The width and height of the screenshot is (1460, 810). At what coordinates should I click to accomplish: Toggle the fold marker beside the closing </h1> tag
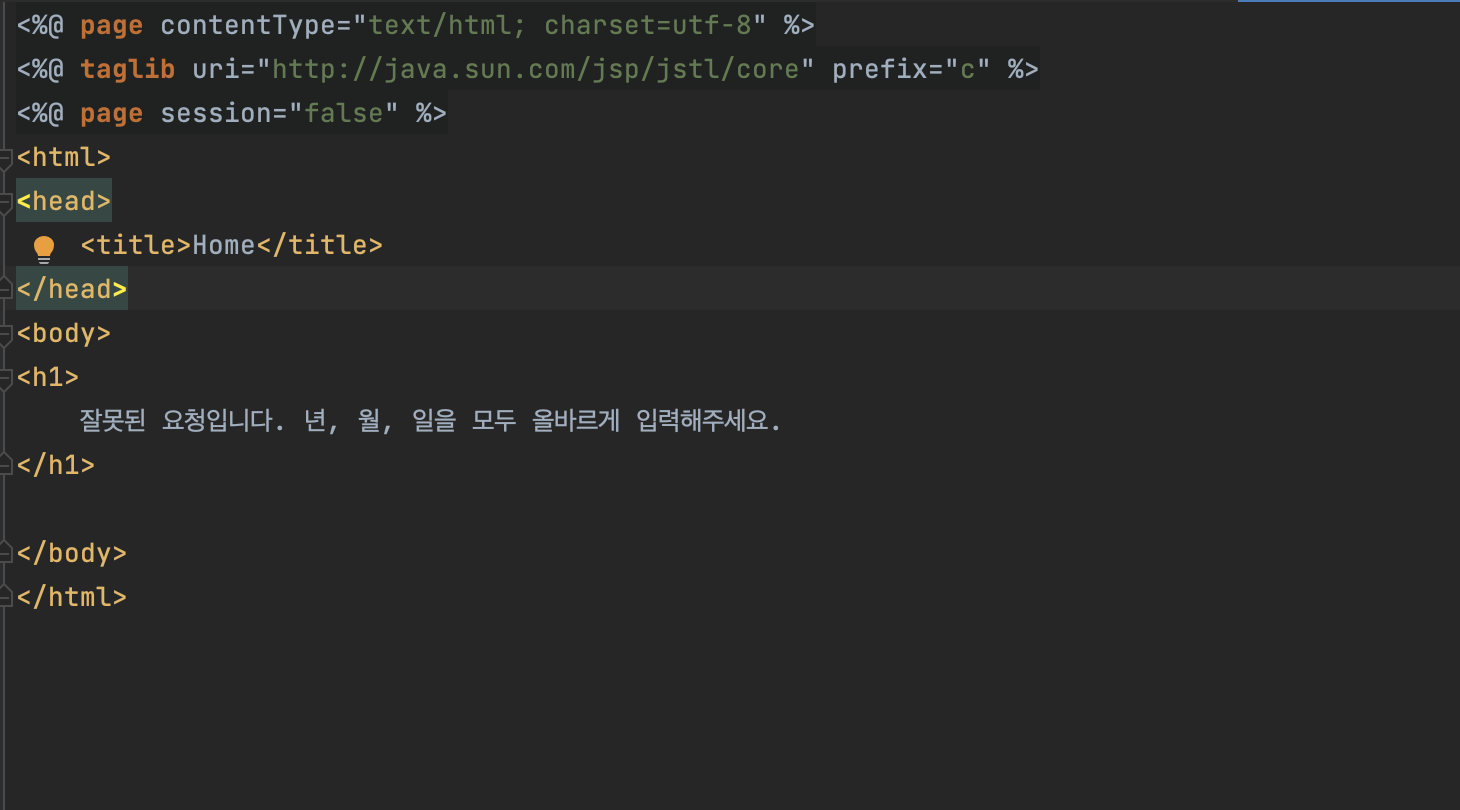pos(5,465)
